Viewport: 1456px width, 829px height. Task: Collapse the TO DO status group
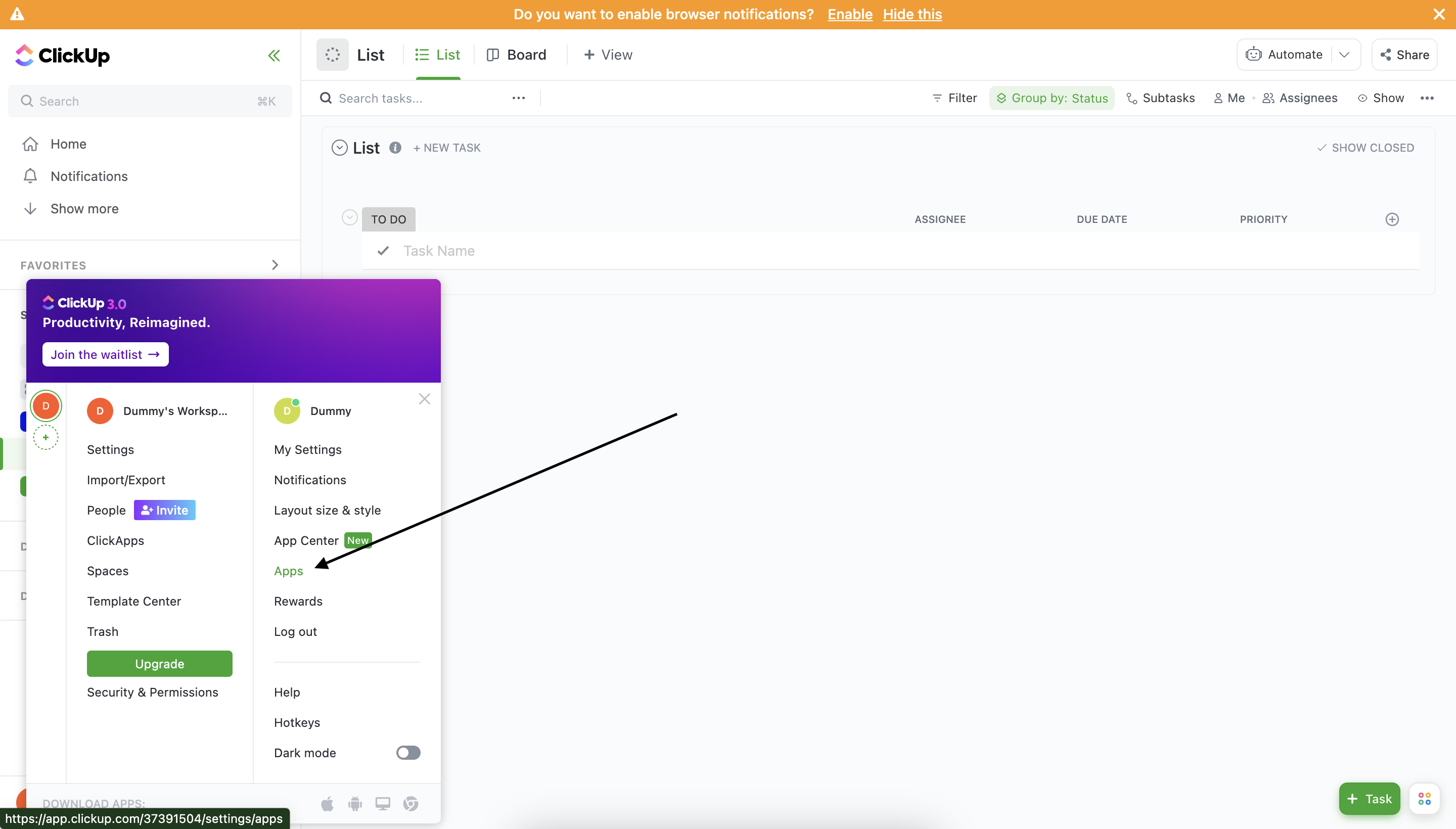click(349, 217)
